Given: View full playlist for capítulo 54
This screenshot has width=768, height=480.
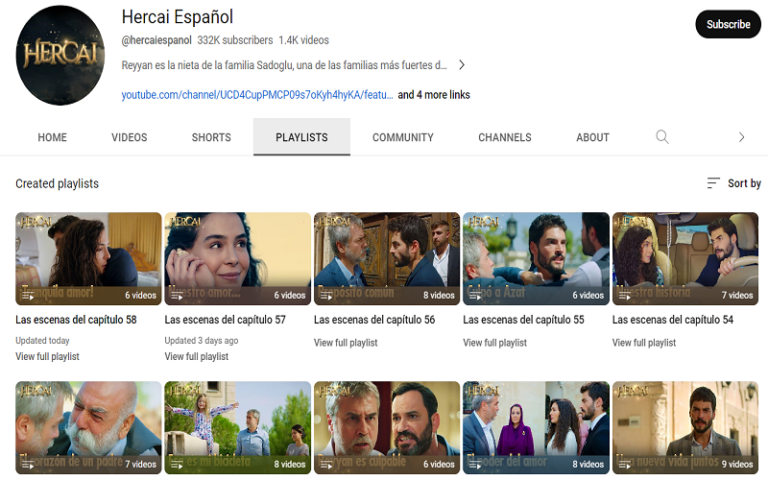Looking at the screenshot, I should click(x=644, y=343).
